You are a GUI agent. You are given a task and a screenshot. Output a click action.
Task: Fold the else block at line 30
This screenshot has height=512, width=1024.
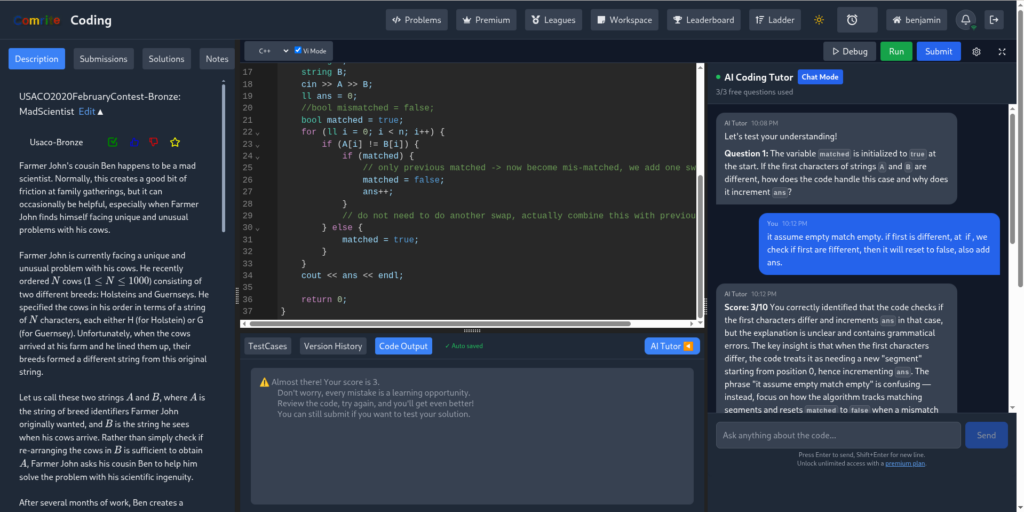click(x=257, y=227)
